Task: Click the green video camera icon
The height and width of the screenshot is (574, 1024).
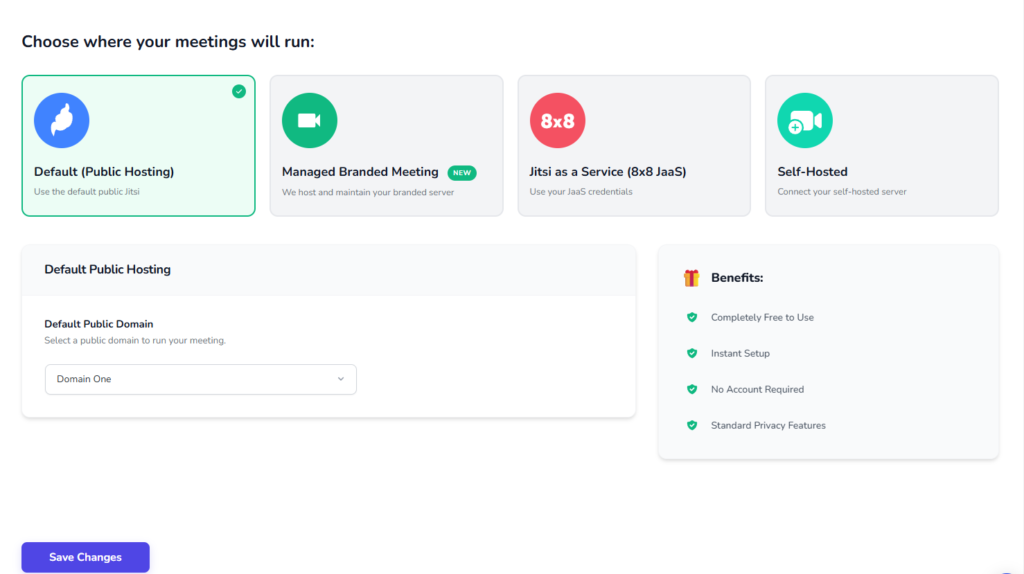Action: point(310,120)
